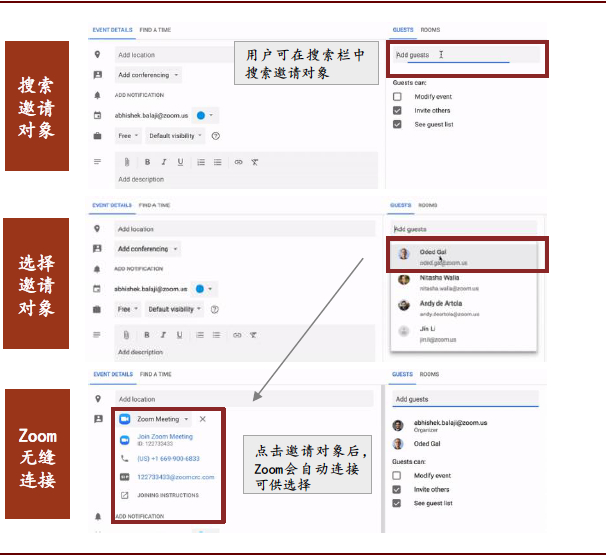Open Add conferencing dropdown in 选择邀请对象 screenshot
611x558 pixels.
click(x=148, y=249)
